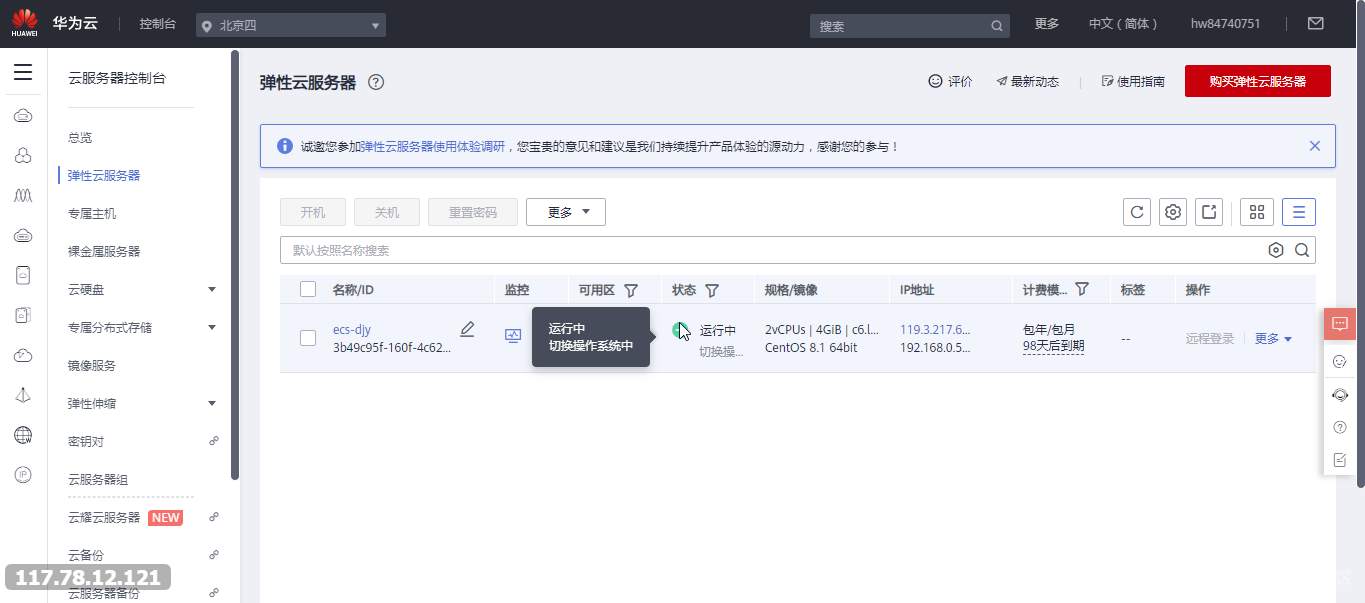Image resolution: width=1365 pixels, height=603 pixels.
Task: Open account menu hw84740751
Action: click(x=1225, y=24)
